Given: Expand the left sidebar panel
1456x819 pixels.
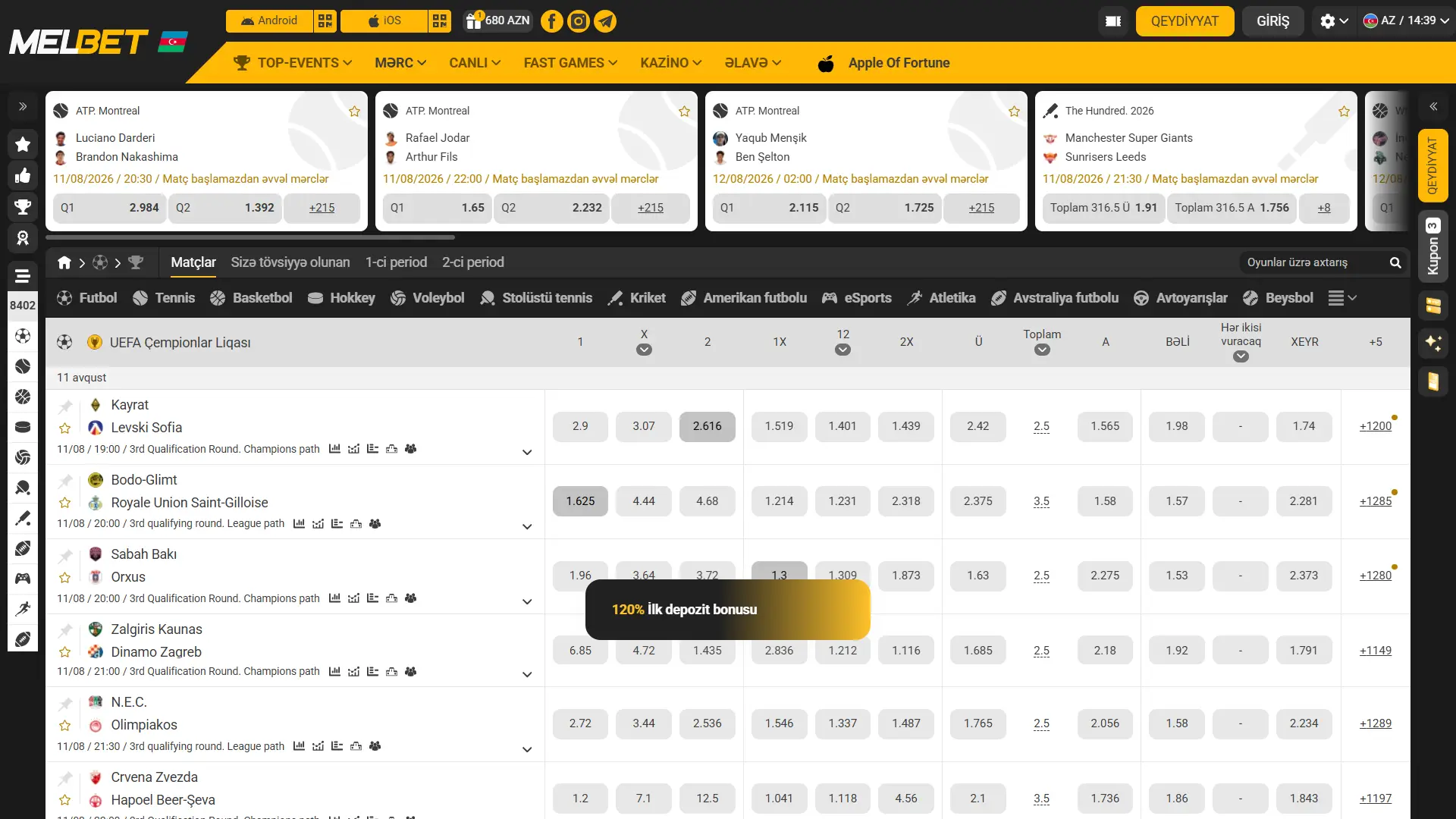Looking at the screenshot, I should point(23,107).
